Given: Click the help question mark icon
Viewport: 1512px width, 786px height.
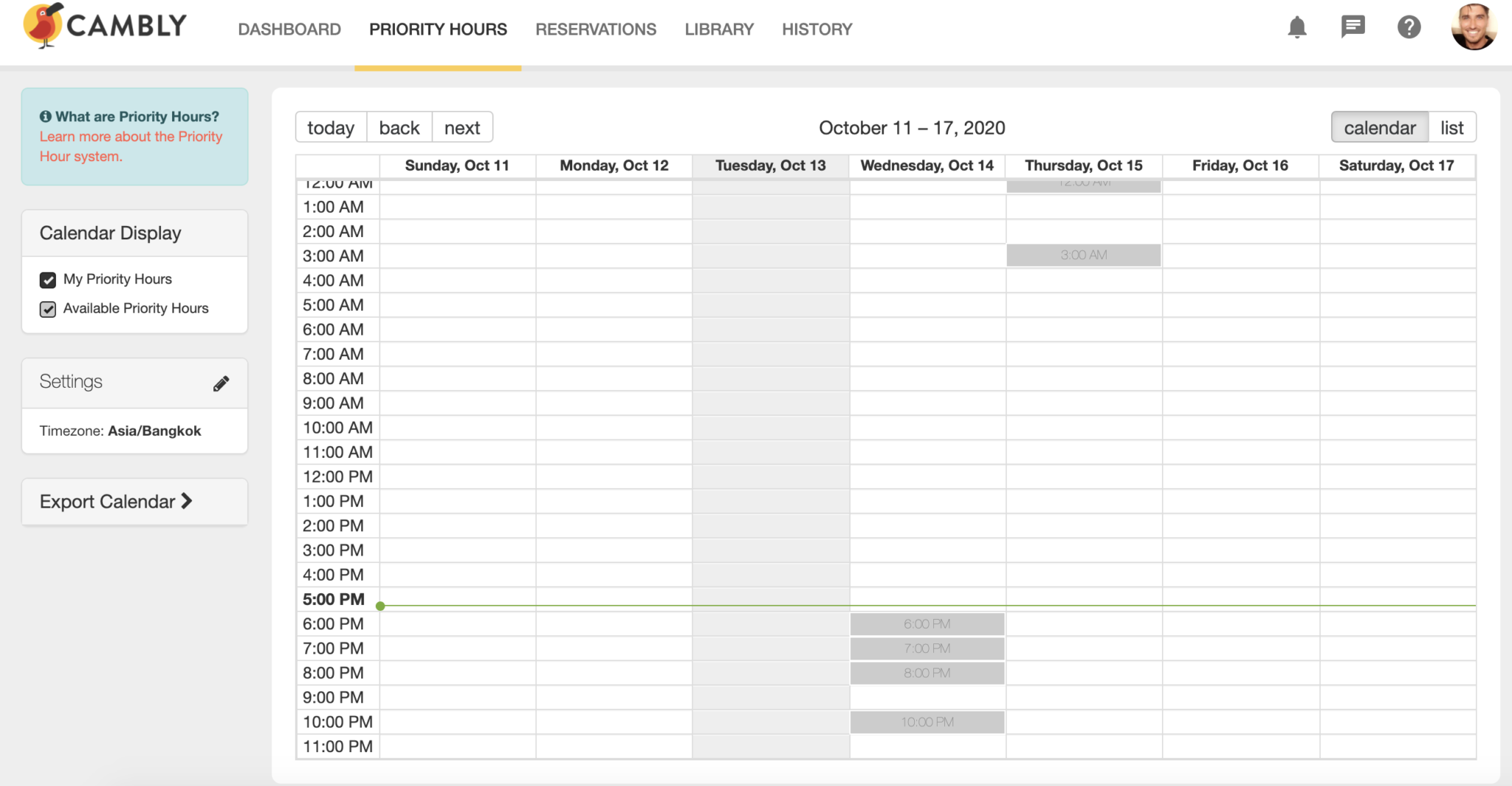Looking at the screenshot, I should [x=1409, y=28].
